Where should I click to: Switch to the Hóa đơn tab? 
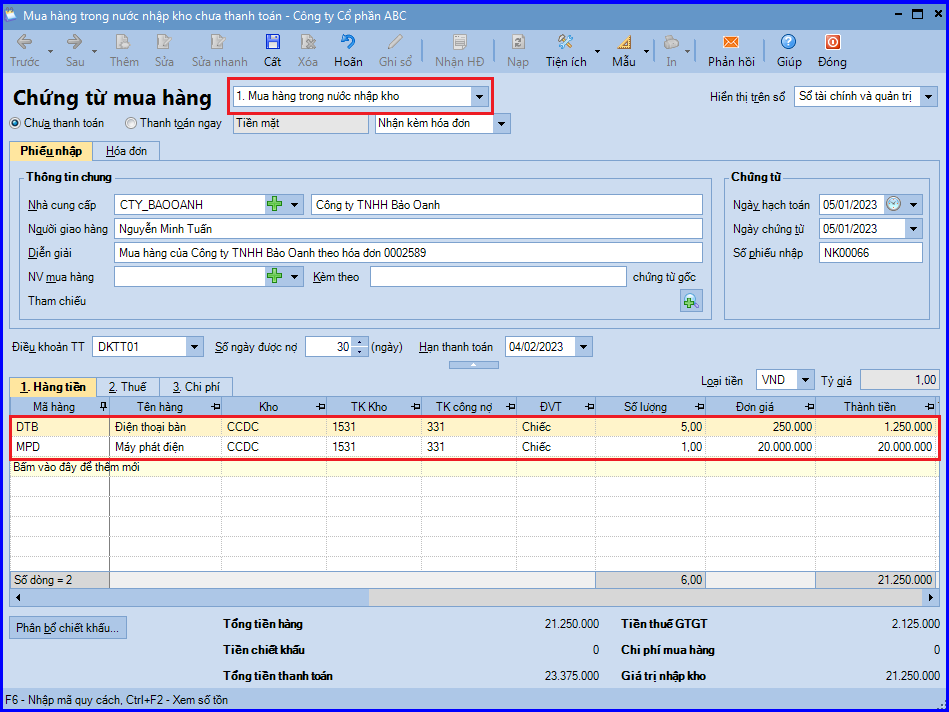point(126,151)
